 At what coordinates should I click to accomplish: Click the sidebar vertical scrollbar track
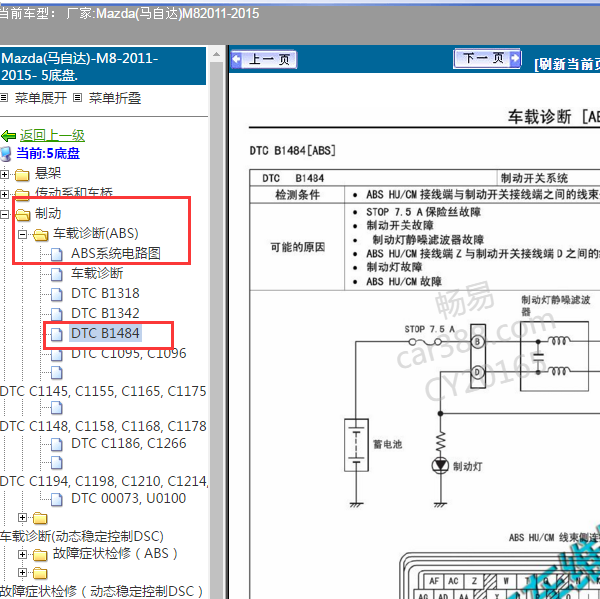point(216,329)
